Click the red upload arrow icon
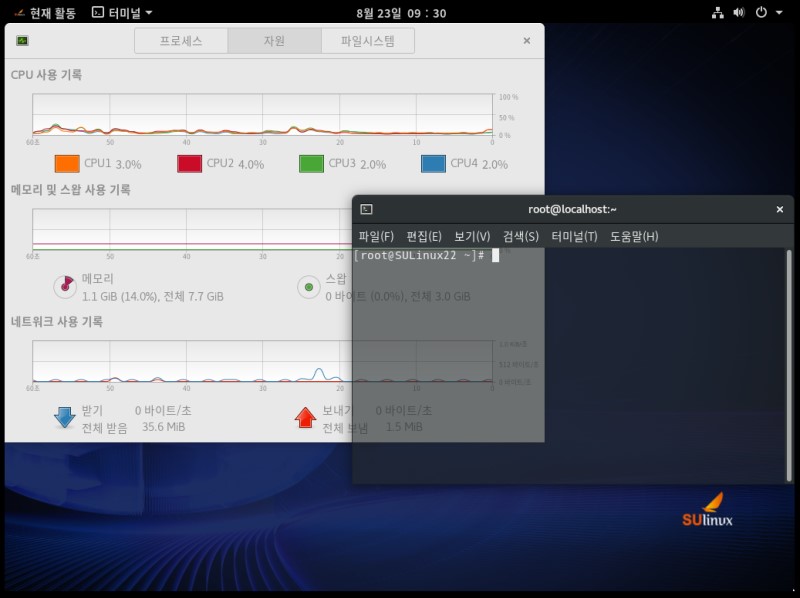The width and height of the screenshot is (800, 598). 305,418
